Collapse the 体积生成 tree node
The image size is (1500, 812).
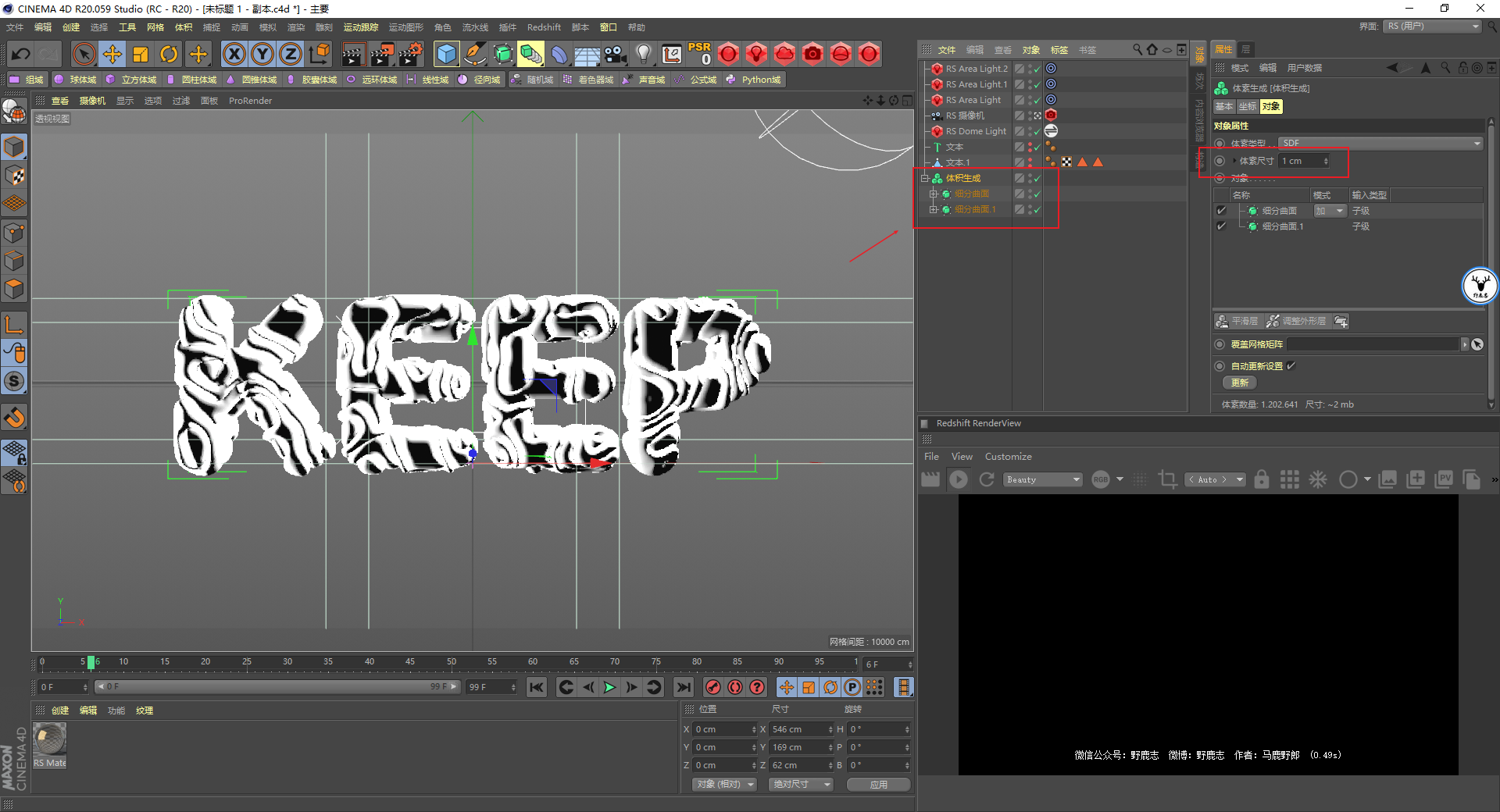[924, 178]
